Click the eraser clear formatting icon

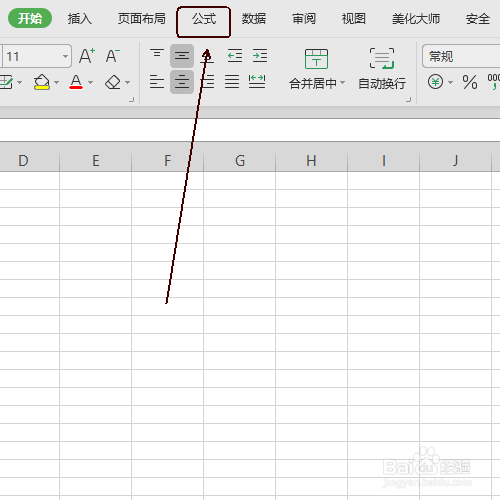point(113,82)
